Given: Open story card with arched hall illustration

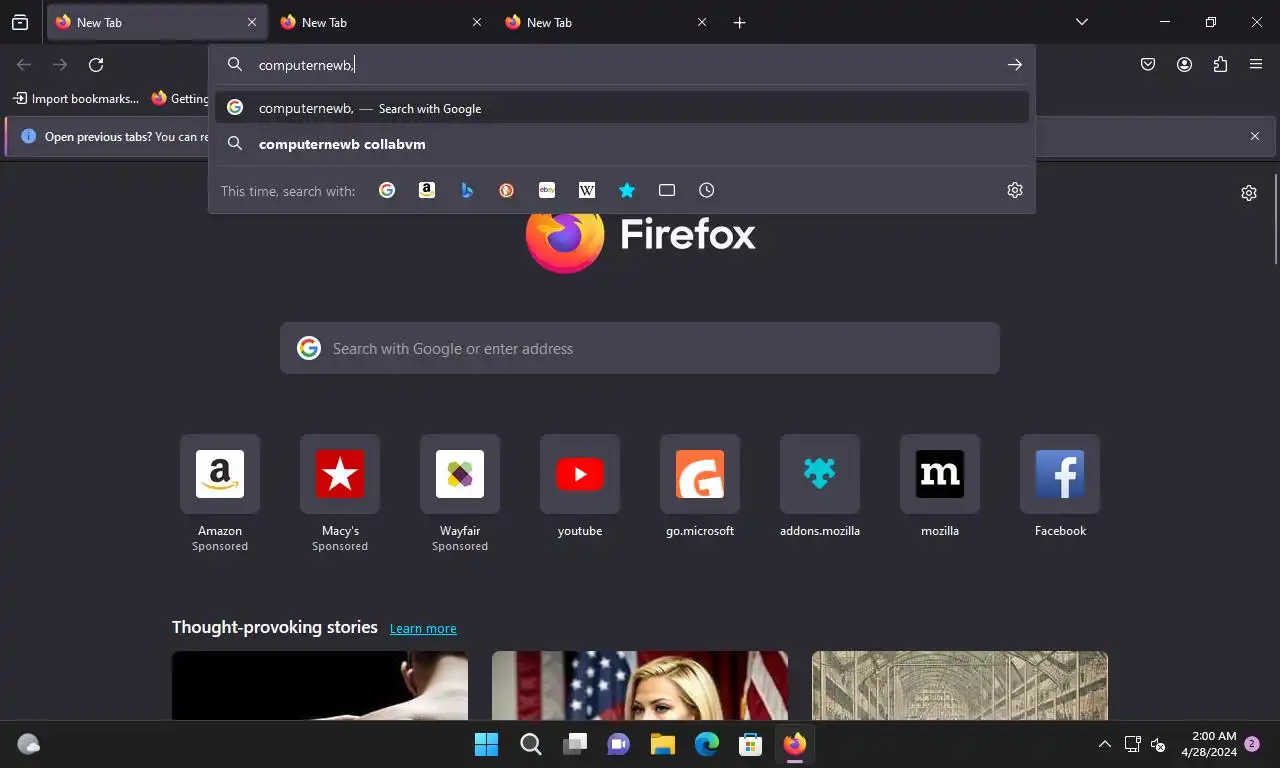Looking at the screenshot, I should 960,685.
